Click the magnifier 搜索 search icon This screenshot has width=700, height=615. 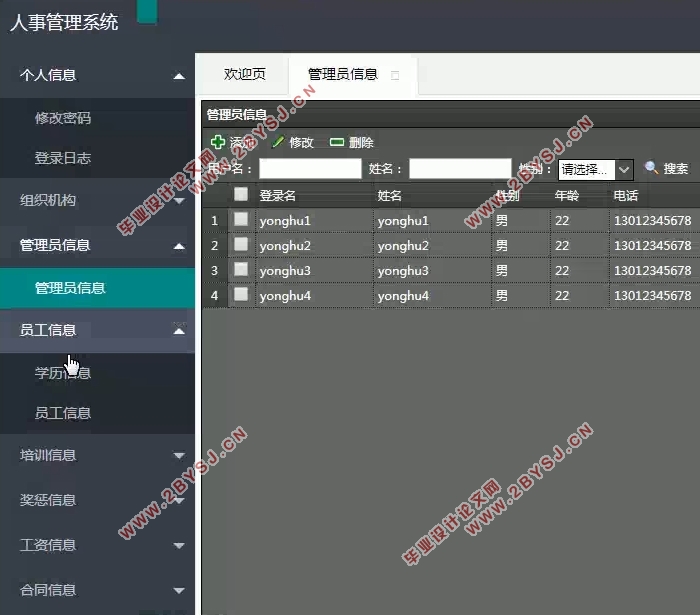point(651,169)
